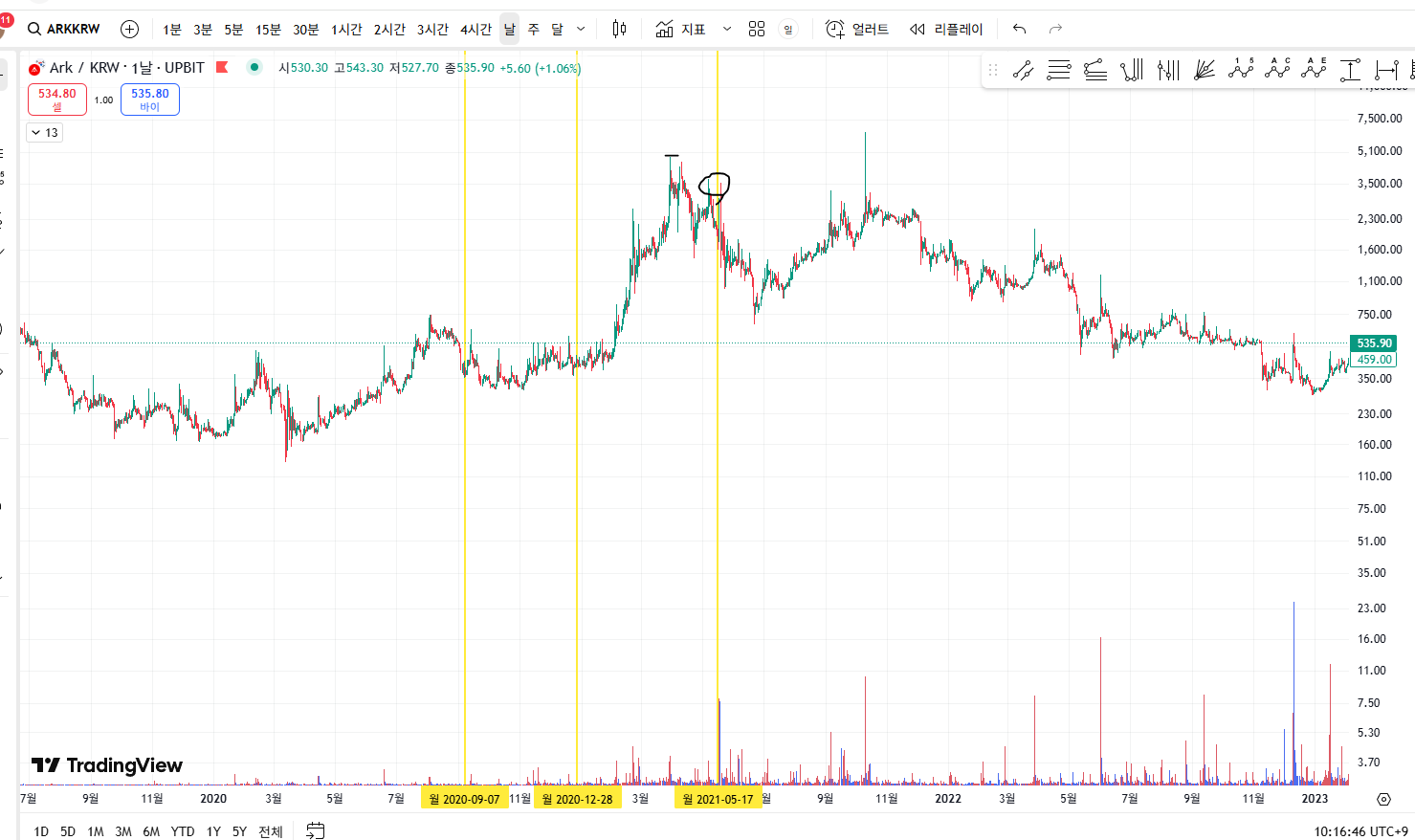Viewport: 1415px width, 840px height.
Task: Click the 7,500.00 price scale label
Action: [x=1380, y=119]
